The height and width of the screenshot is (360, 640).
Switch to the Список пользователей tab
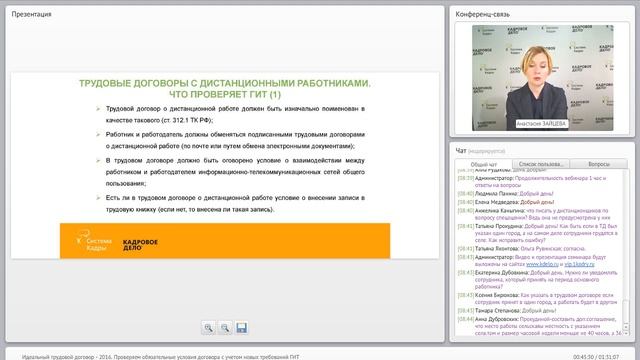coord(541,164)
